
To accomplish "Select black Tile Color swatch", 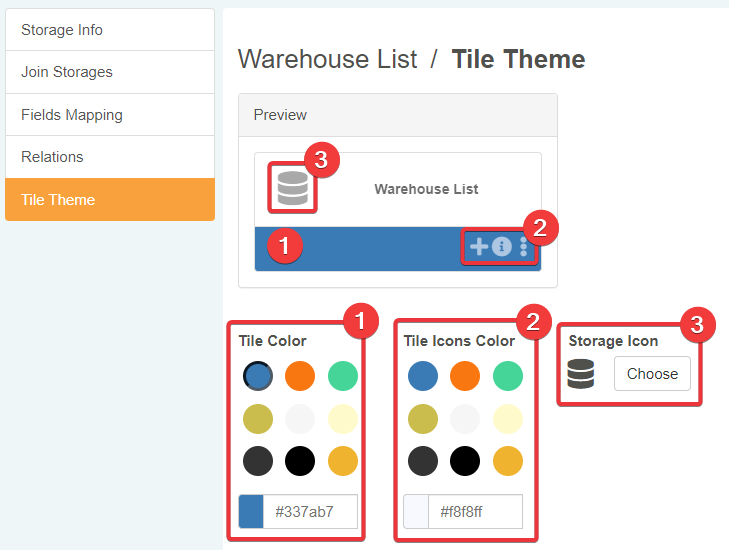I will [x=300, y=461].
